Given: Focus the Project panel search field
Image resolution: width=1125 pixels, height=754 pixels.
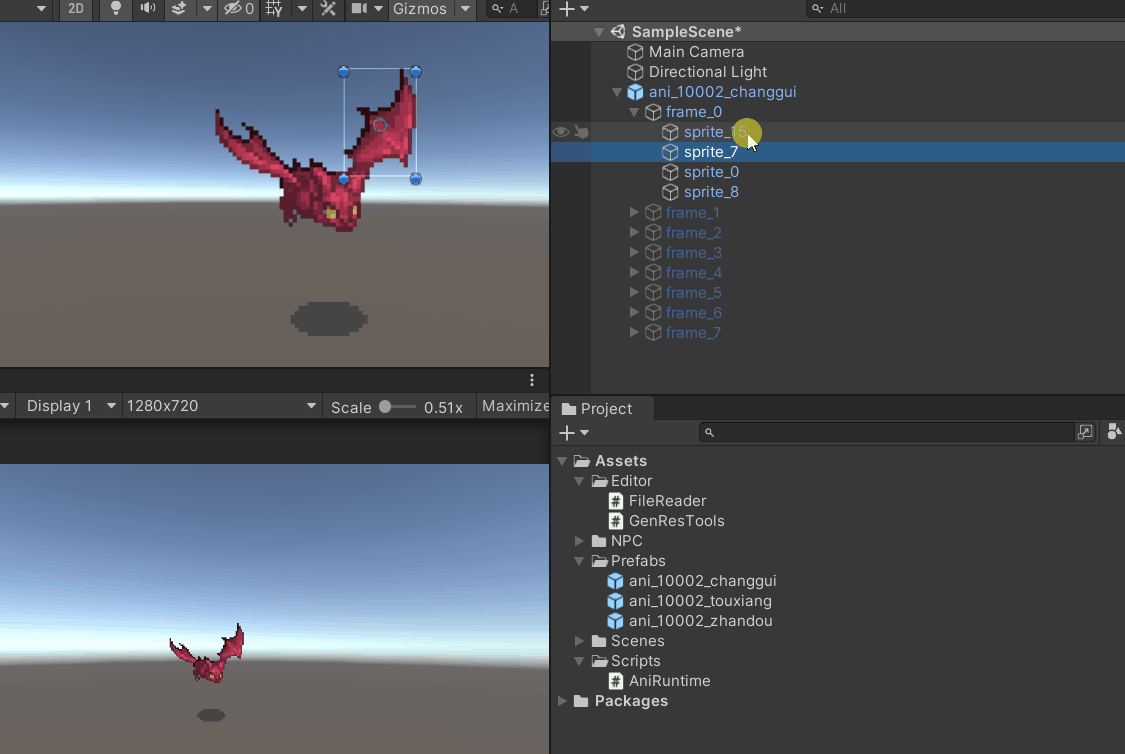Looking at the screenshot, I should tap(886, 432).
